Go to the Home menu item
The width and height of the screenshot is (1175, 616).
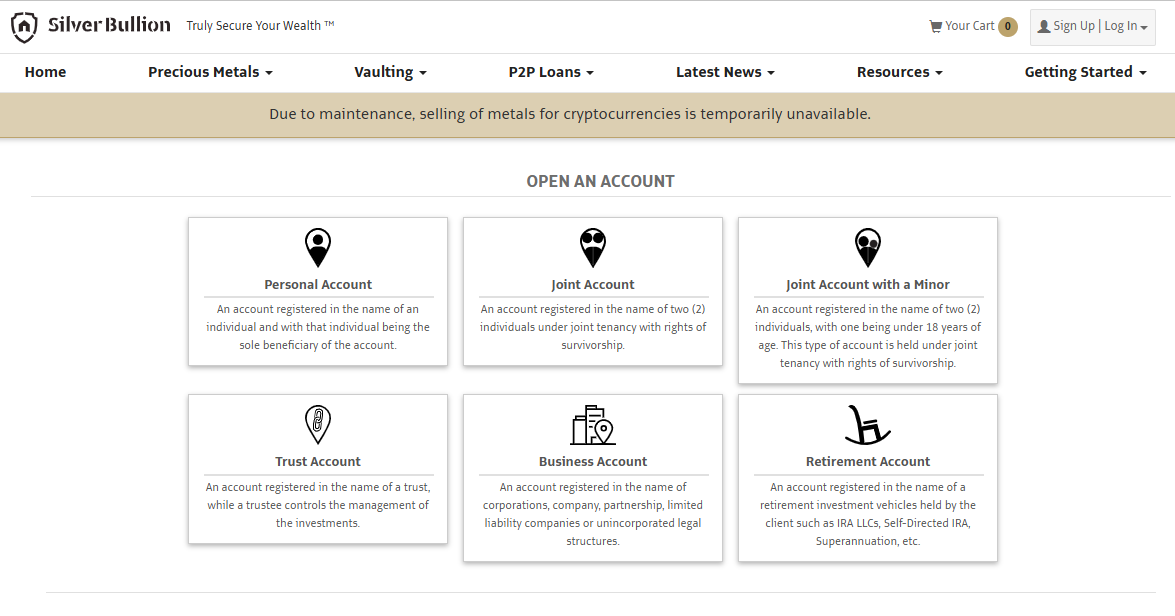coord(45,72)
